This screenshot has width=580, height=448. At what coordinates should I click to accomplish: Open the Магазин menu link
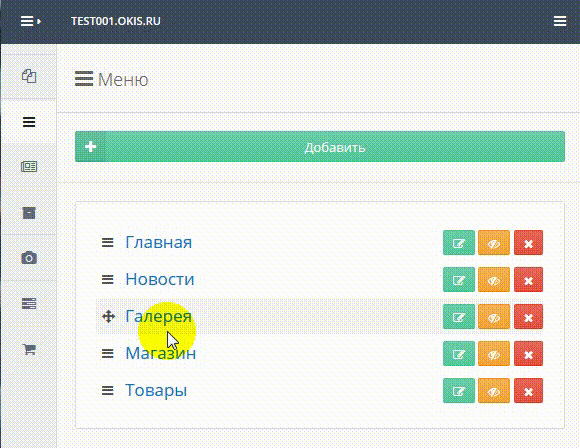[161, 354]
